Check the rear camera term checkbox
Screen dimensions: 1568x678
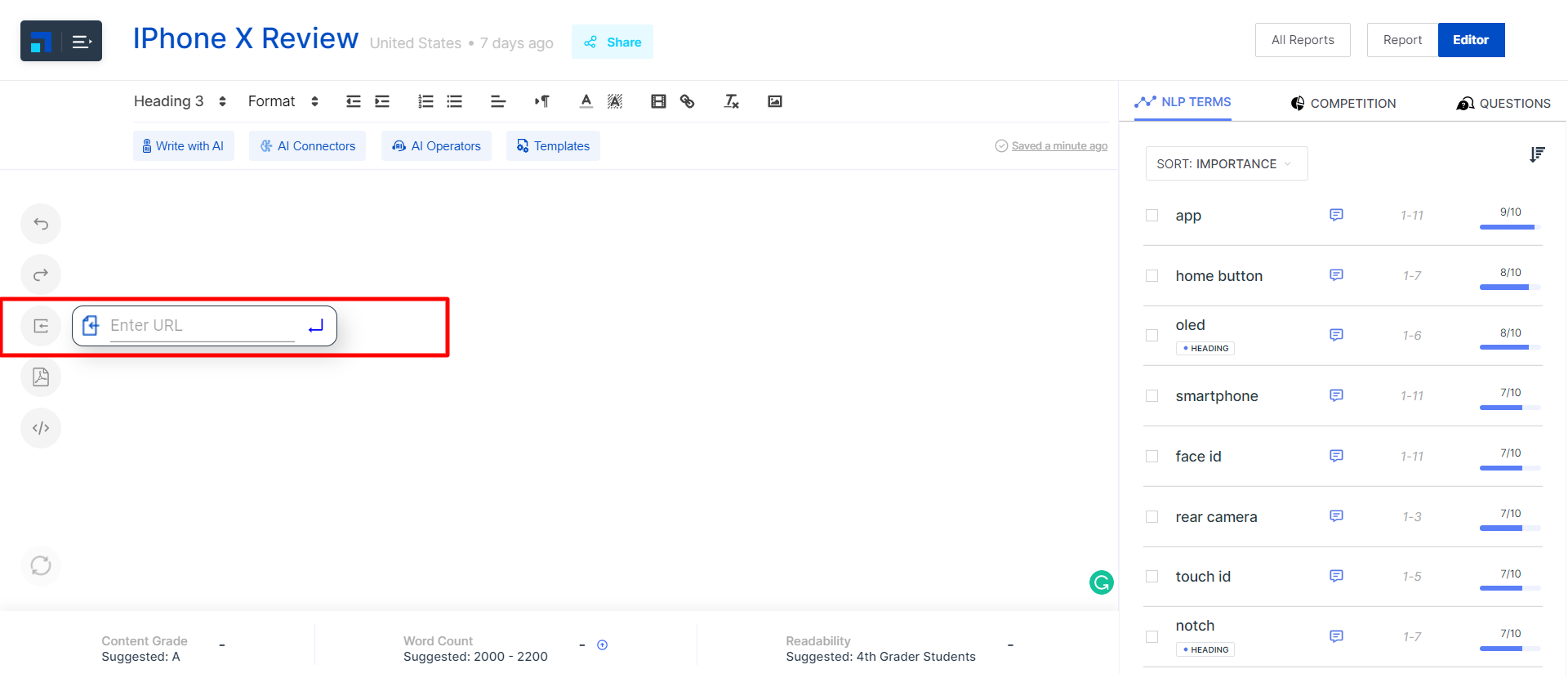click(x=1151, y=517)
